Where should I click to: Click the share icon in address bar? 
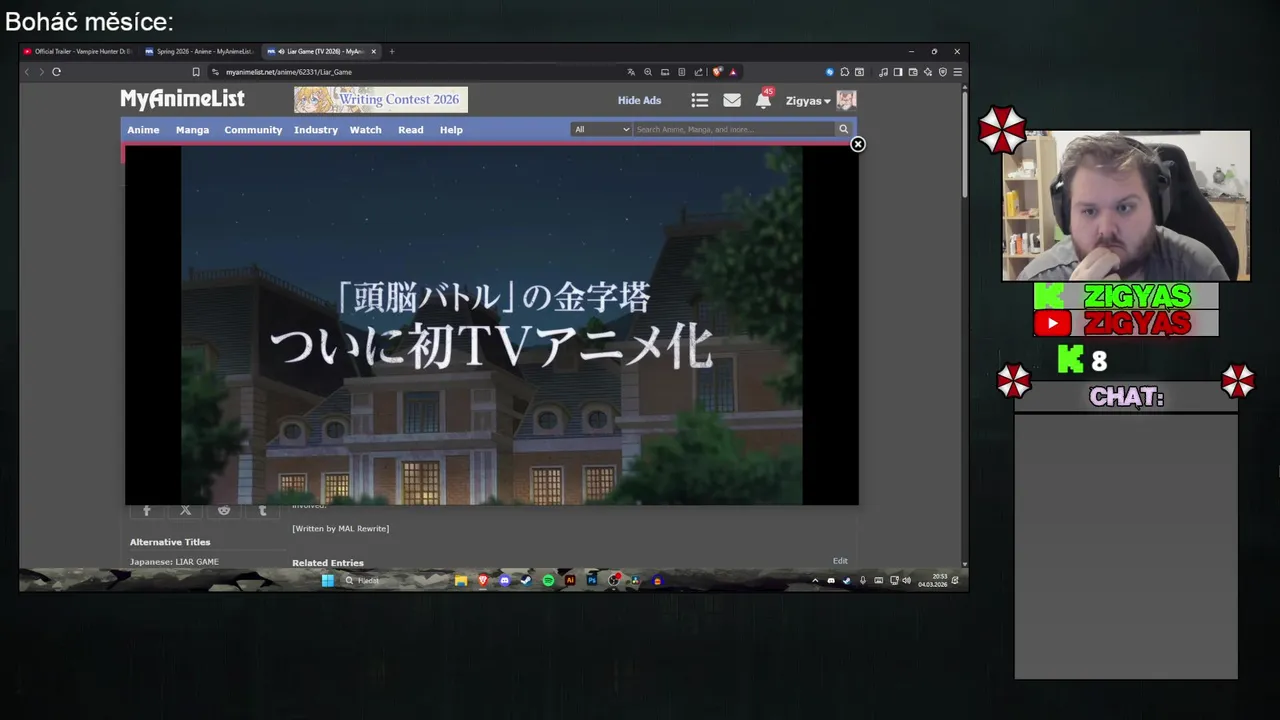(699, 72)
